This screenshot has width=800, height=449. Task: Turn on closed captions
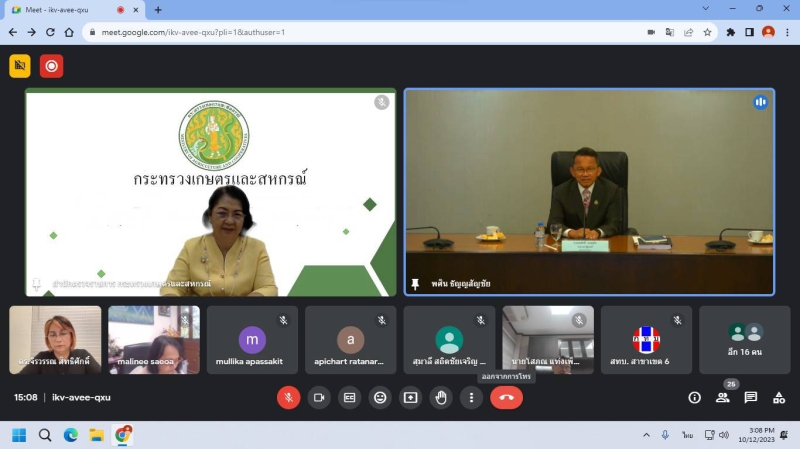coord(350,397)
